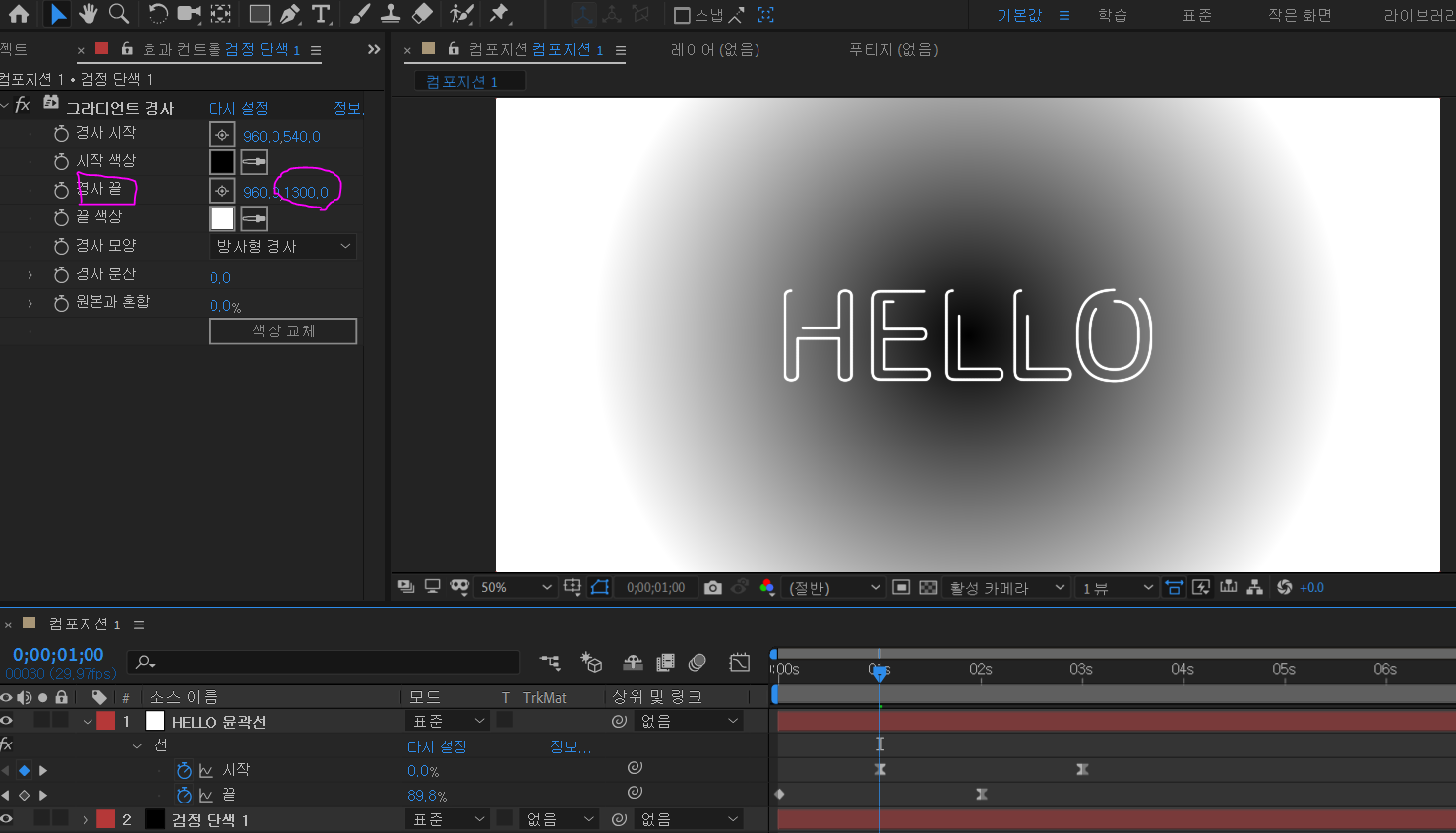
Task: Open the composition flowchart icon in viewer
Action: [1254, 587]
